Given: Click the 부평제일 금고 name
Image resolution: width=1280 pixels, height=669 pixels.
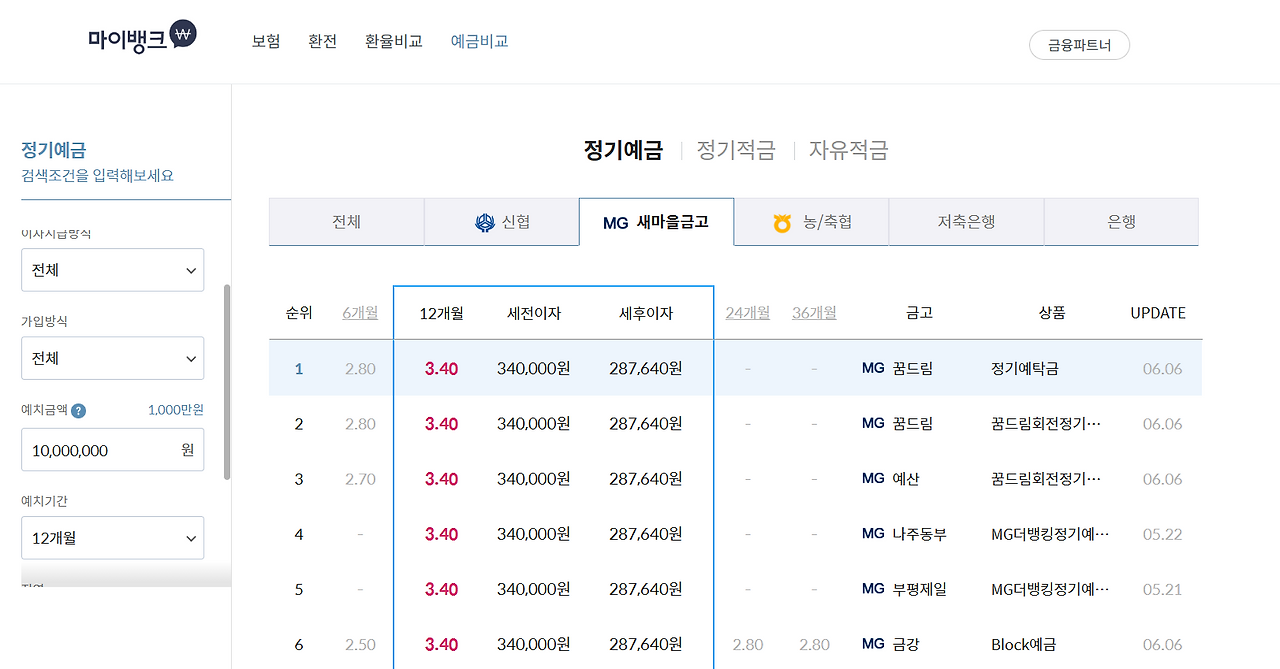Looking at the screenshot, I should tap(919, 589).
